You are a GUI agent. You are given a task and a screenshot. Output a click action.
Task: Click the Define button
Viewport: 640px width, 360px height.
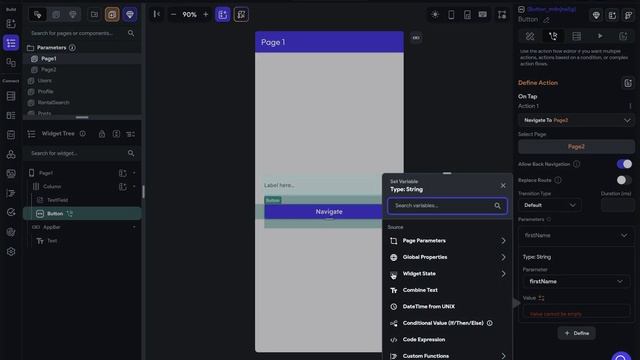pos(576,333)
